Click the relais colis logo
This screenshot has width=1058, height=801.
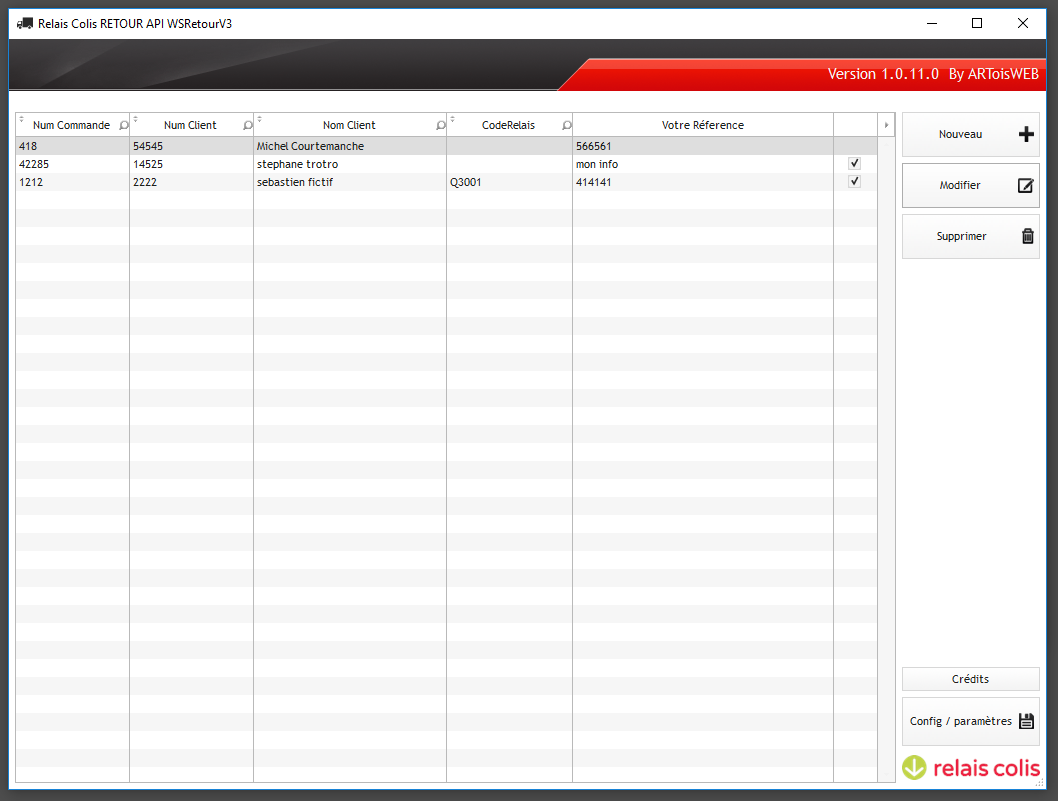970,767
